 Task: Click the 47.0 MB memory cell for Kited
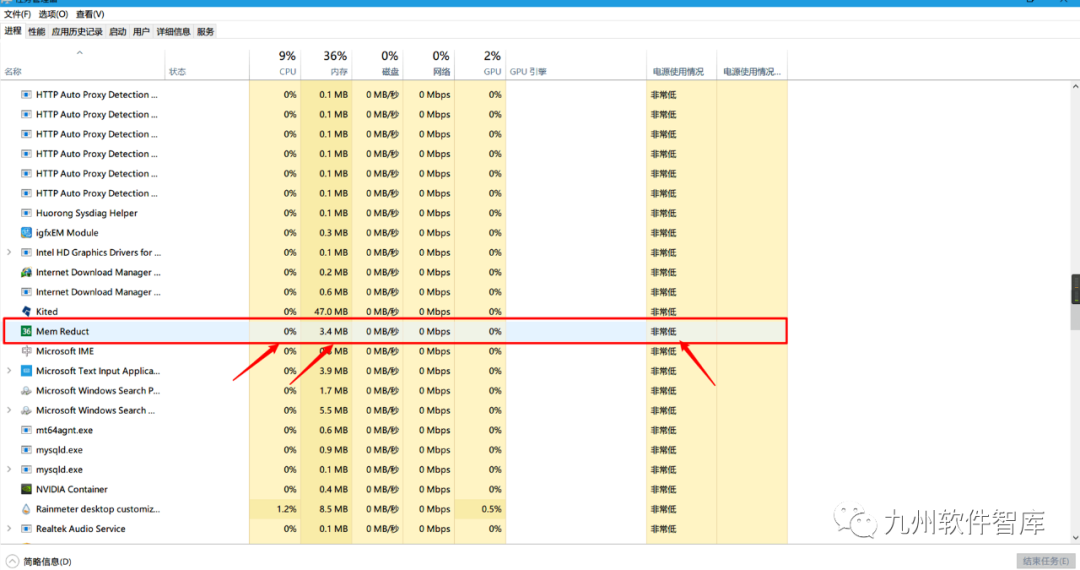326,312
